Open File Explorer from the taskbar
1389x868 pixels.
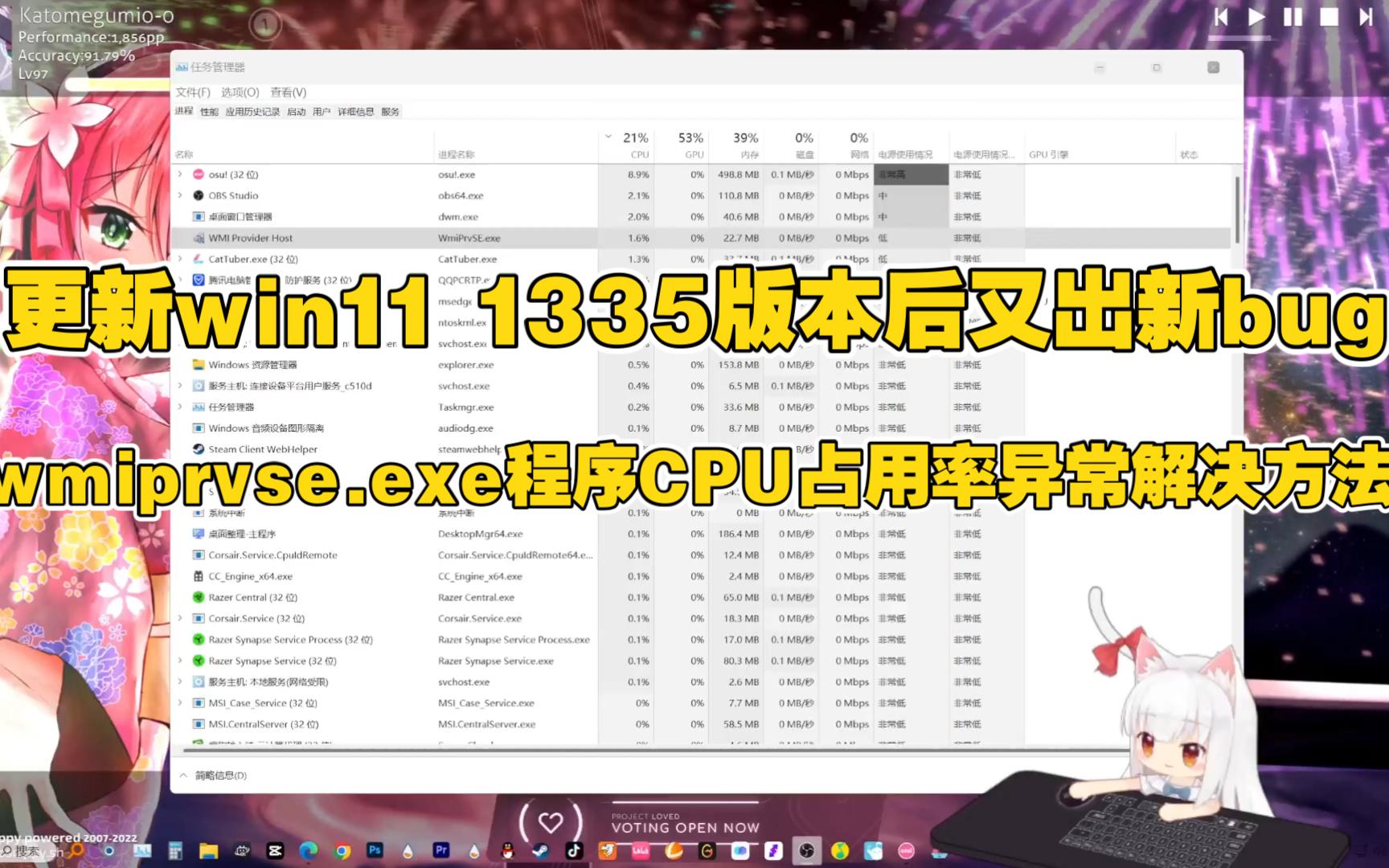209,850
